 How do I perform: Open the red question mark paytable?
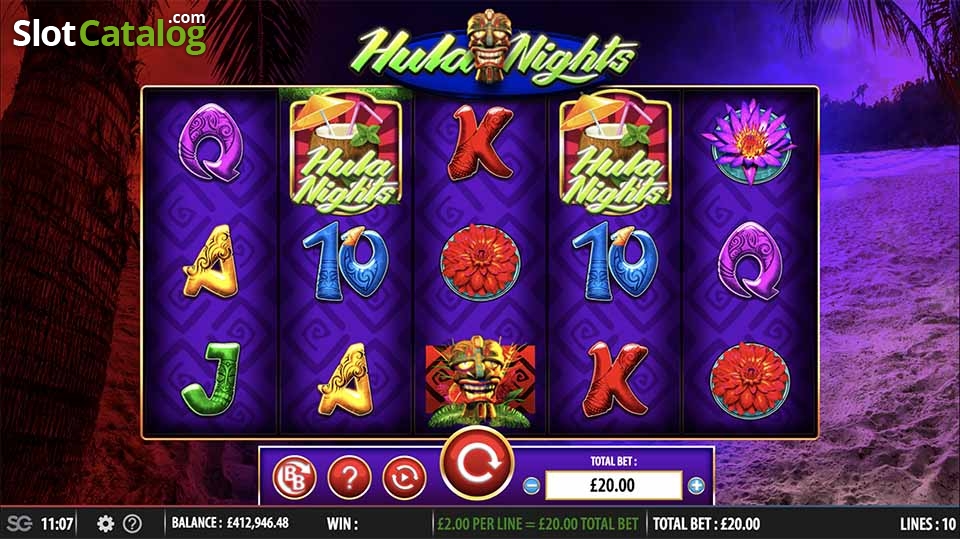coord(350,477)
